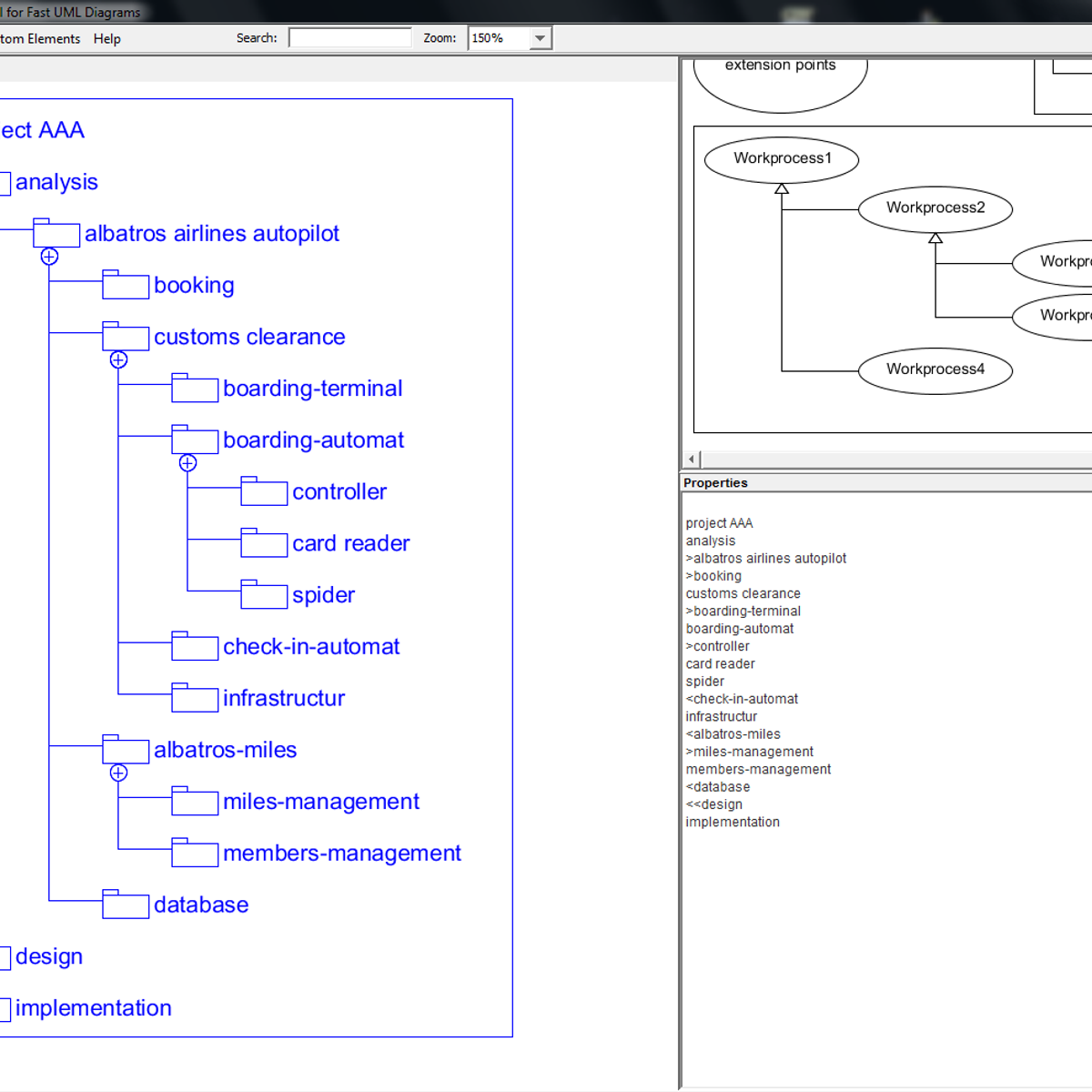Click the boarding-automat folder icon
Viewport: 1092px width, 1092px height.
[195, 440]
